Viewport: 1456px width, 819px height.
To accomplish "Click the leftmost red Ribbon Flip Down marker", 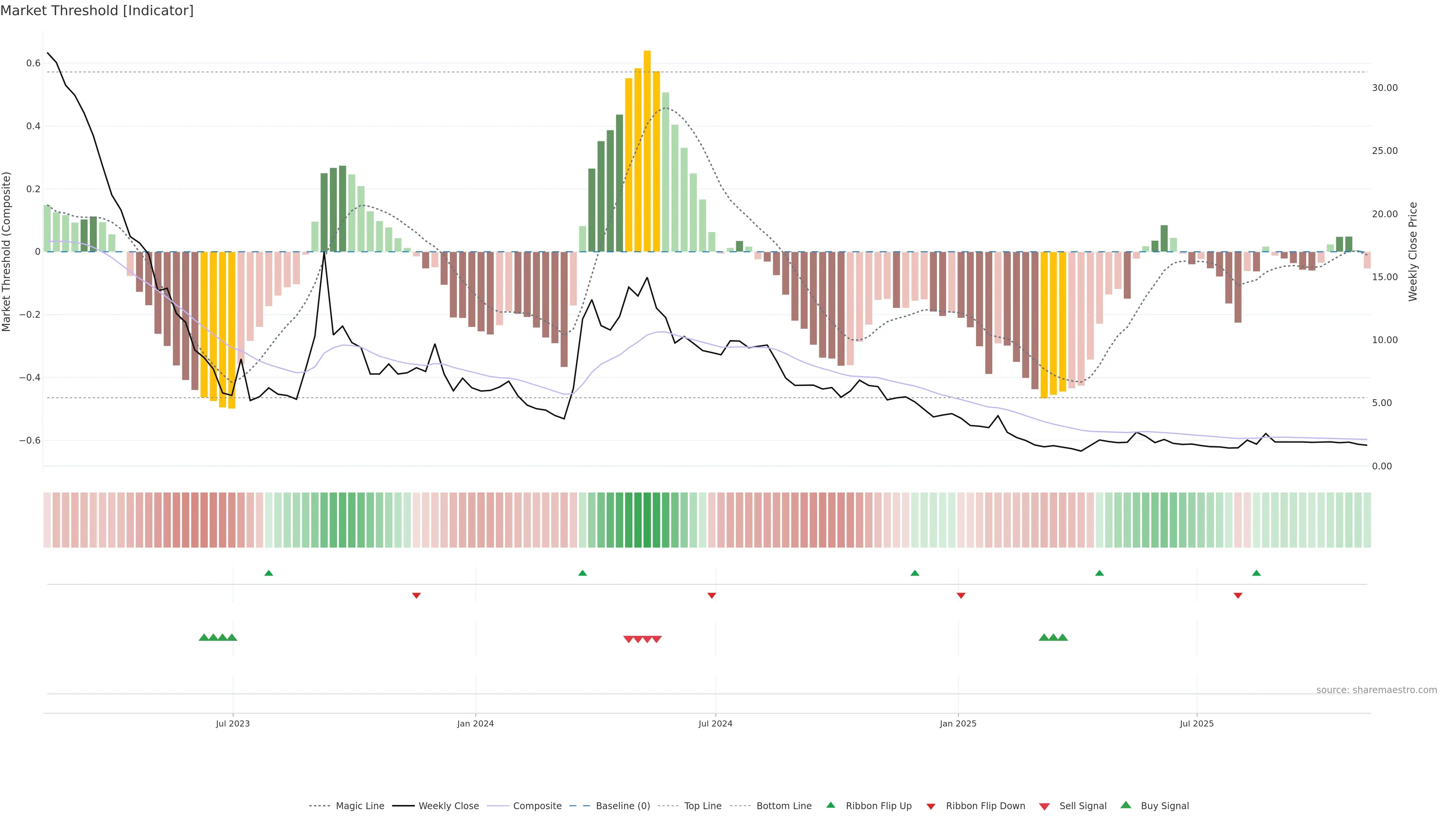I will coord(416,595).
